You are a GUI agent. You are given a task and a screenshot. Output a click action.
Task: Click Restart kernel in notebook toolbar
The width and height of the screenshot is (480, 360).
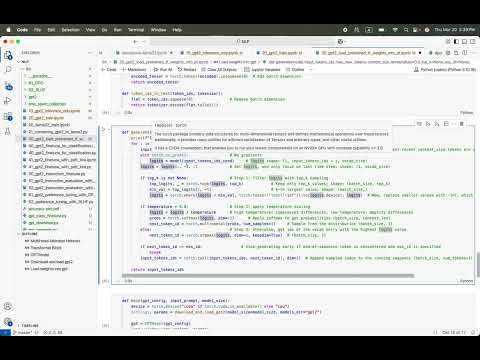187,69
